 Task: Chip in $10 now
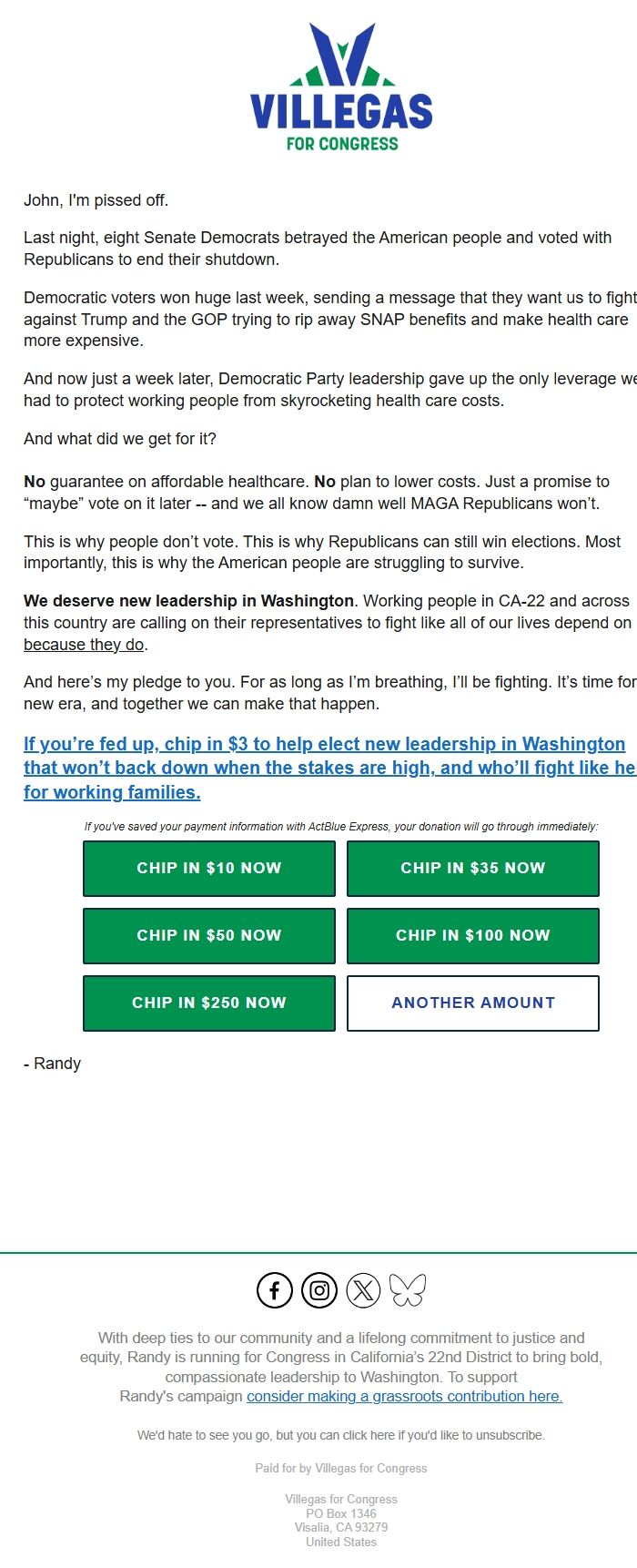click(x=208, y=868)
